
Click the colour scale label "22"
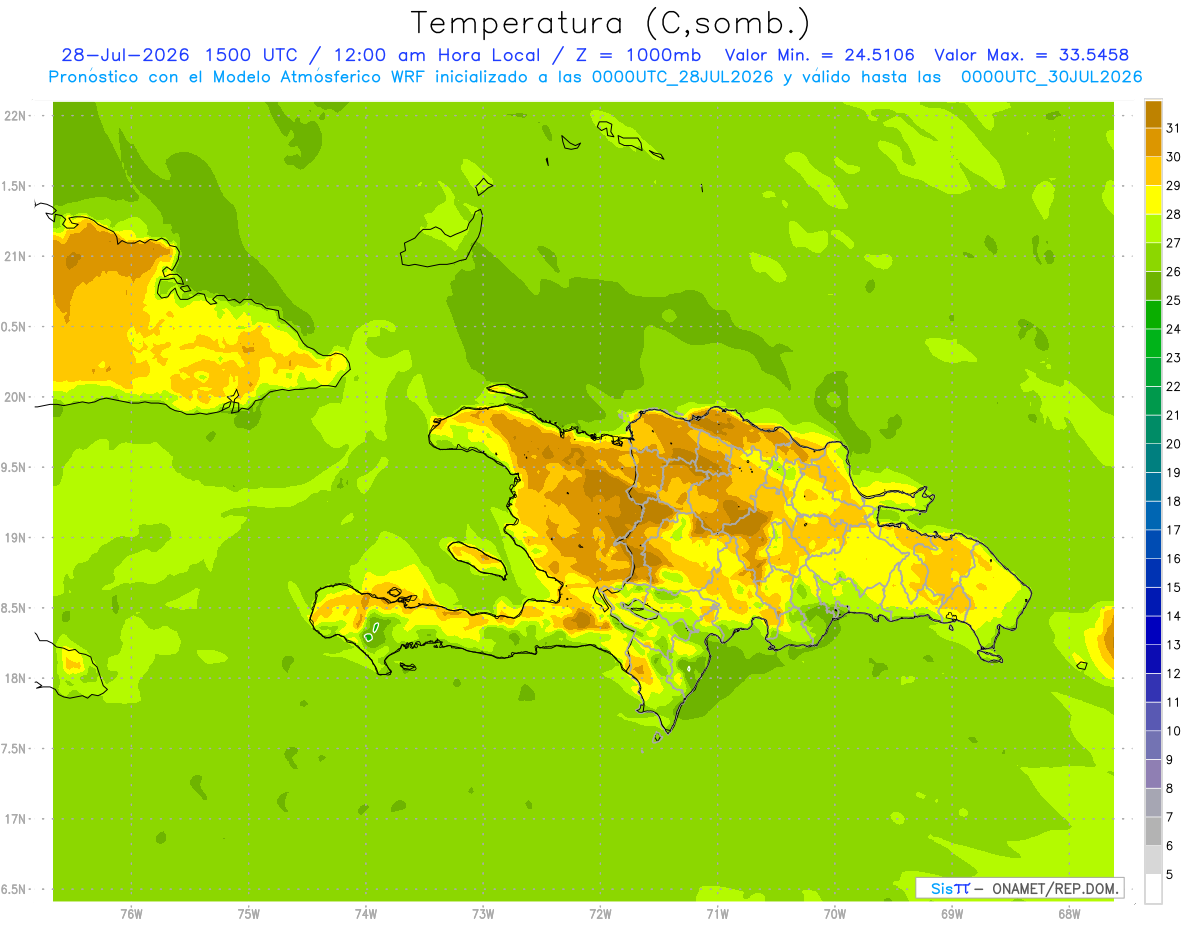[1173, 386]
